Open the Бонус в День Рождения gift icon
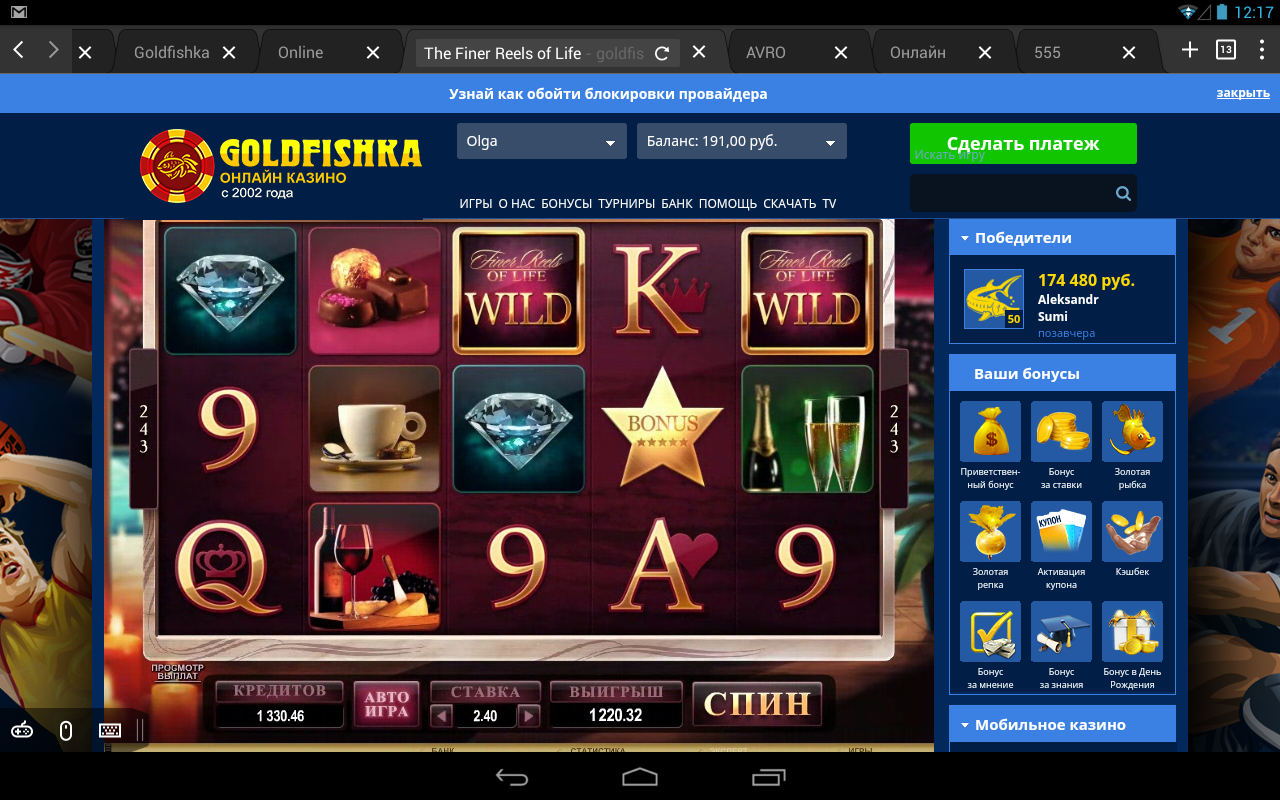This screenshot has height=800, width=1280. [1132, 631]
